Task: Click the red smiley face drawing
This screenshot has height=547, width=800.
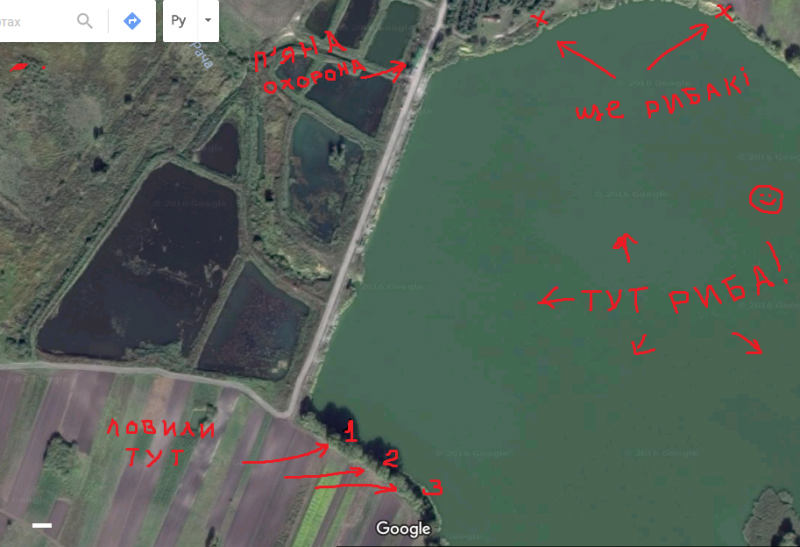Action: pyautogui.click(x=766, y=199)
